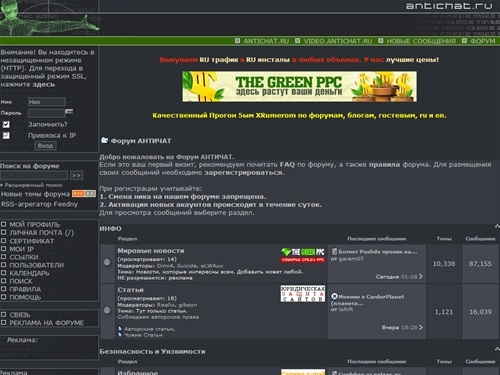Focus the Ник username field
Screen dimensions: 500x375
47,102
